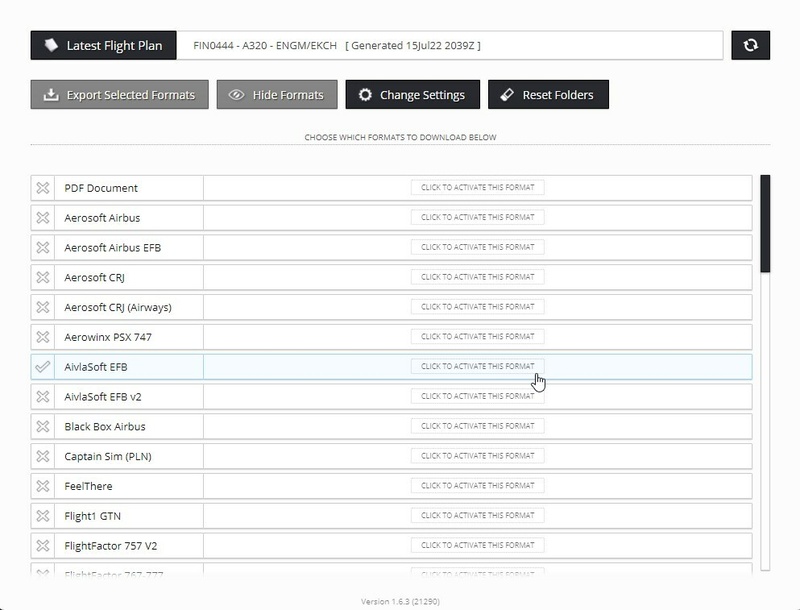Click the refresh flight plan icon button
This screenshot has height=610, width=800.
point(750,45)
